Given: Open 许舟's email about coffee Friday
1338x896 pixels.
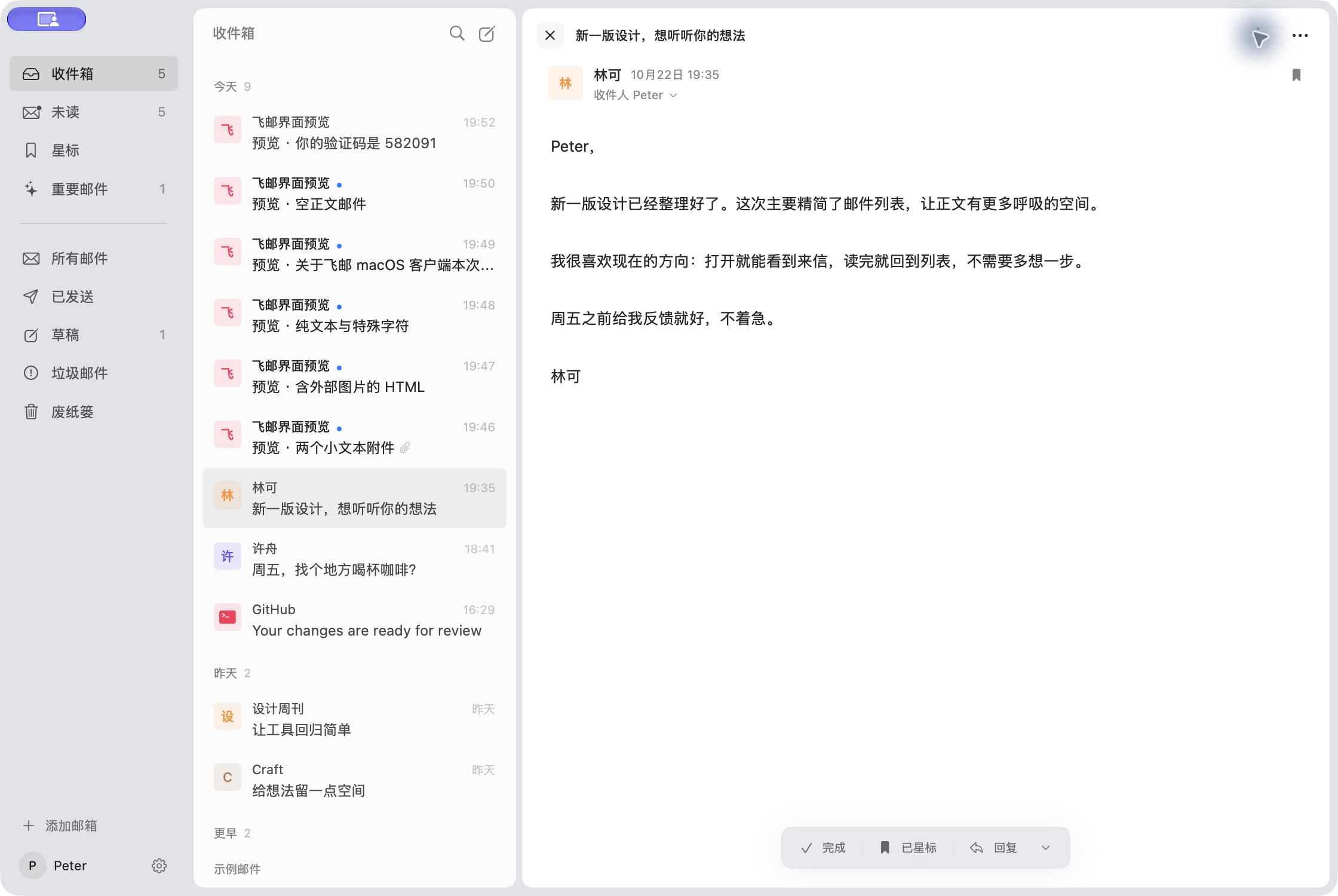Looking at the screenshot, I should click(x=355, y=559).
